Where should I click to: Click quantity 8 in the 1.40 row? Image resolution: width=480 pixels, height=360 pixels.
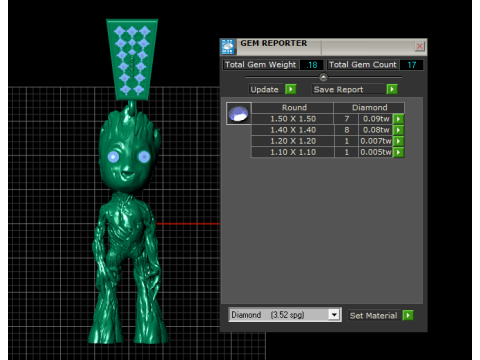[x=347, y=130]
